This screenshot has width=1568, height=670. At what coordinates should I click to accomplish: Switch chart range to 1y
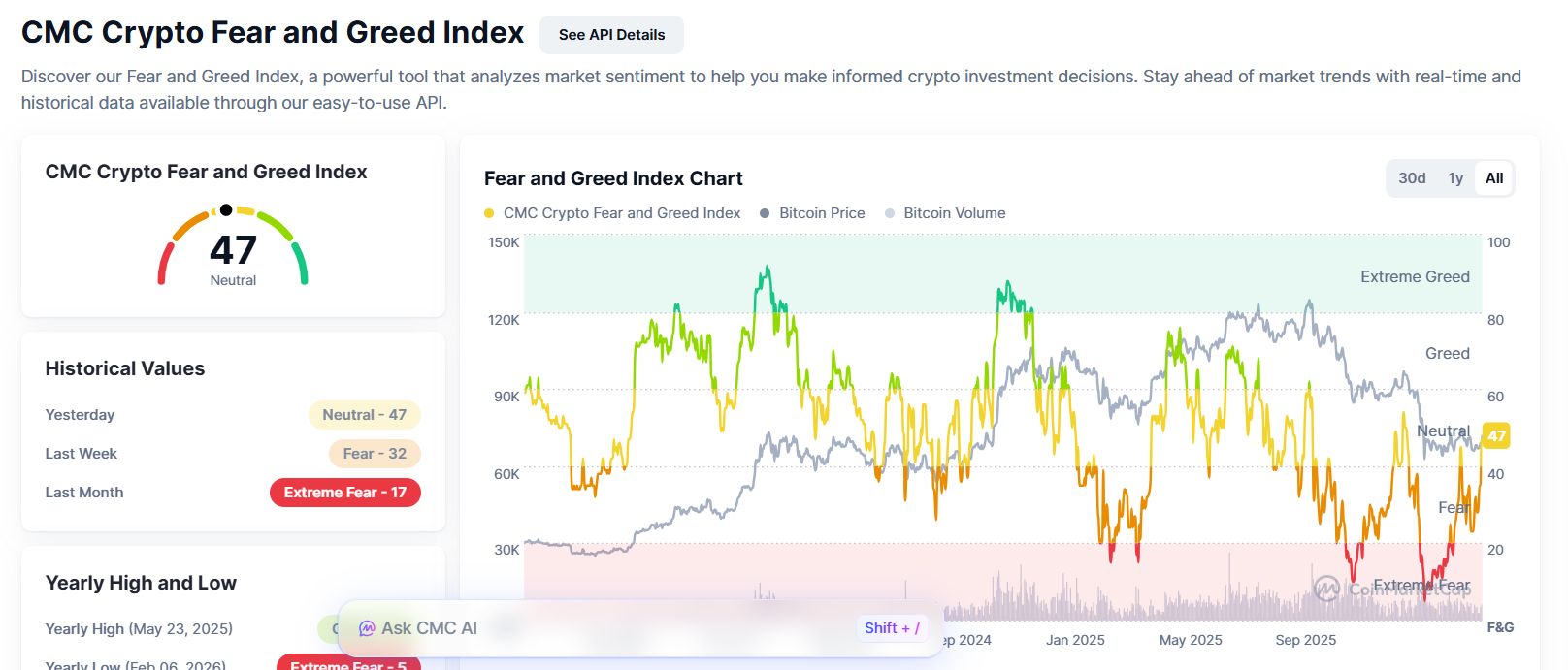(x=1454, y=178)
